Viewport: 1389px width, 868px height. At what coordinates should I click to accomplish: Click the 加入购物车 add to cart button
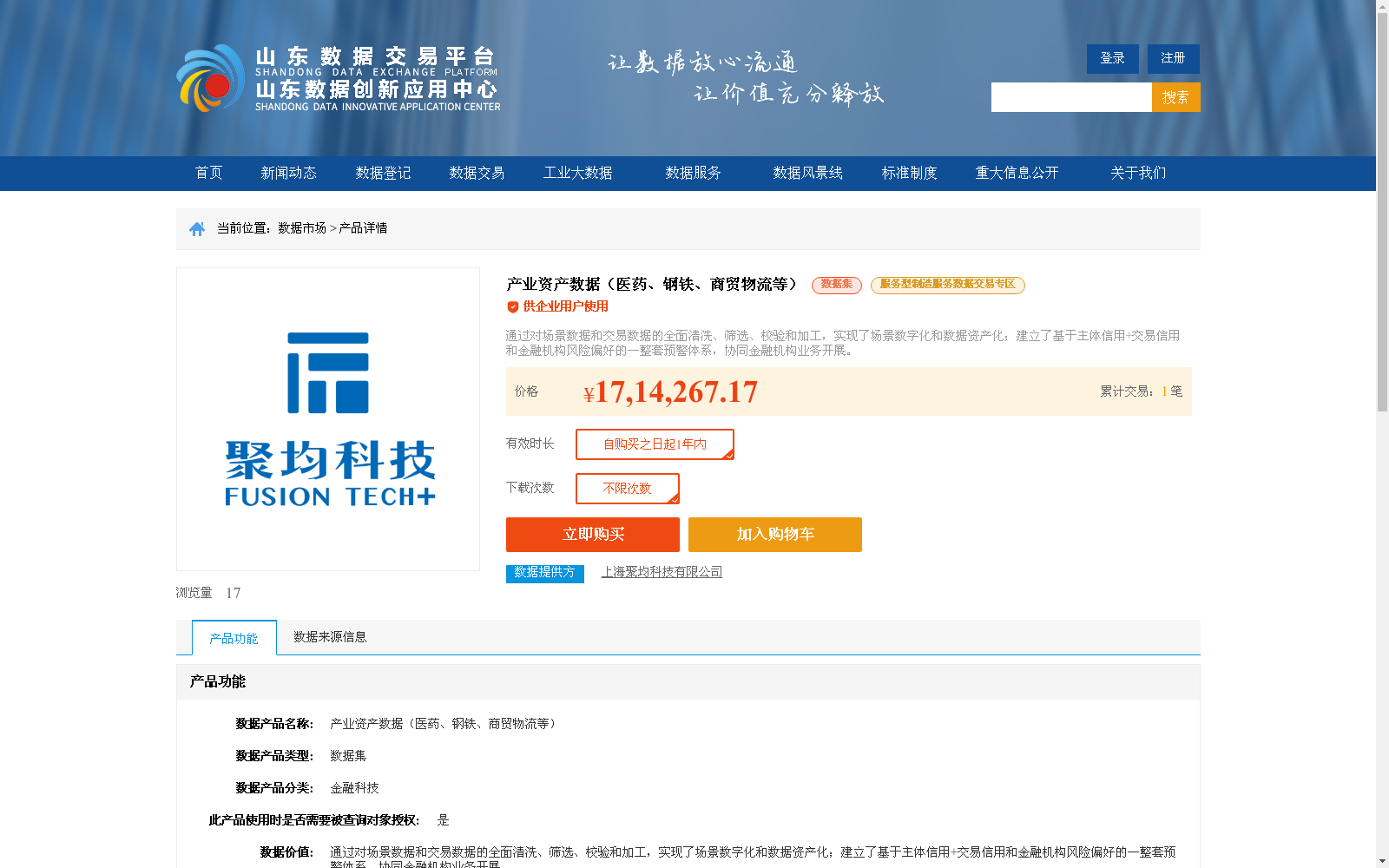click(775, 535)
